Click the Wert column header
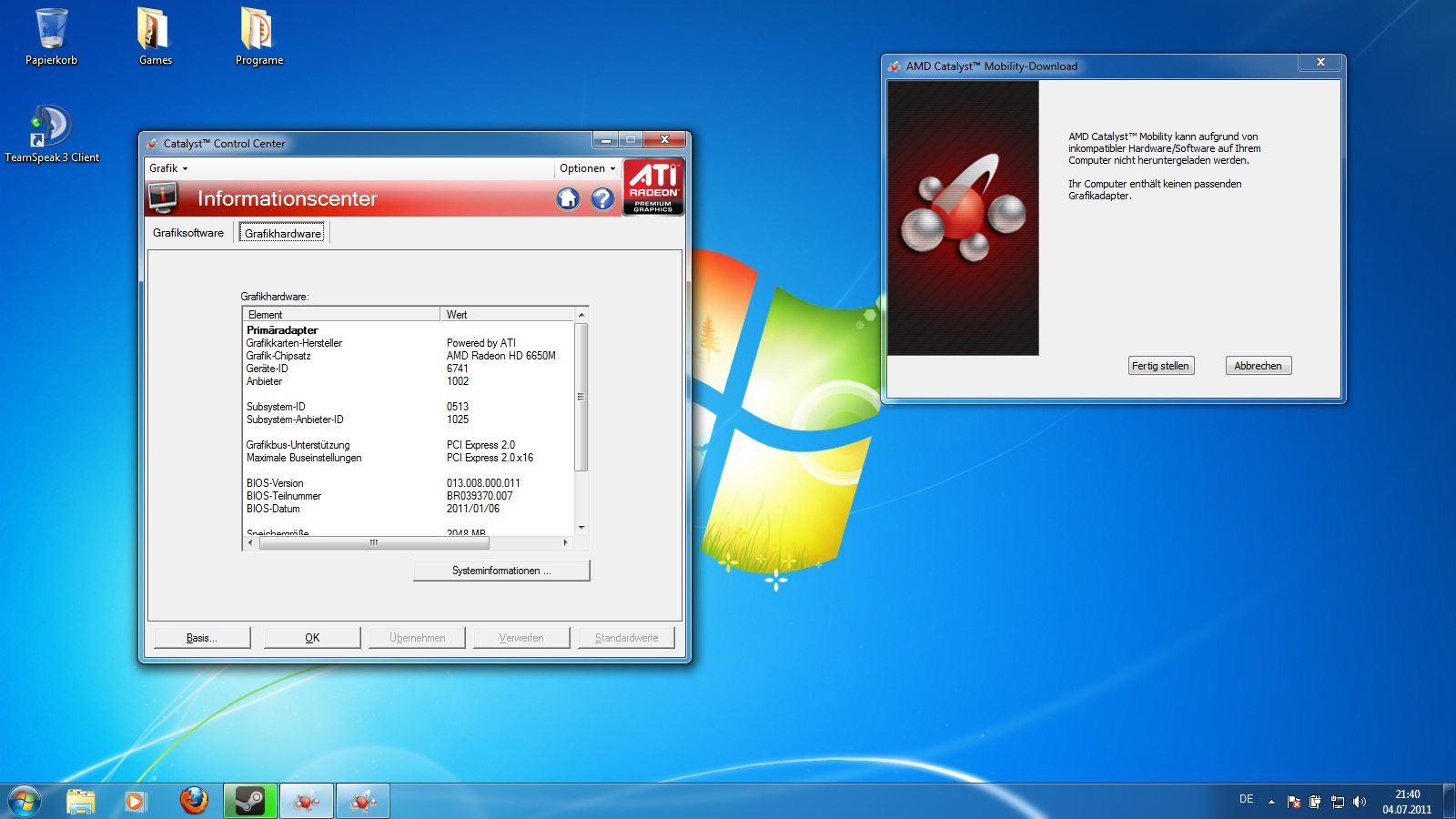 507,315
